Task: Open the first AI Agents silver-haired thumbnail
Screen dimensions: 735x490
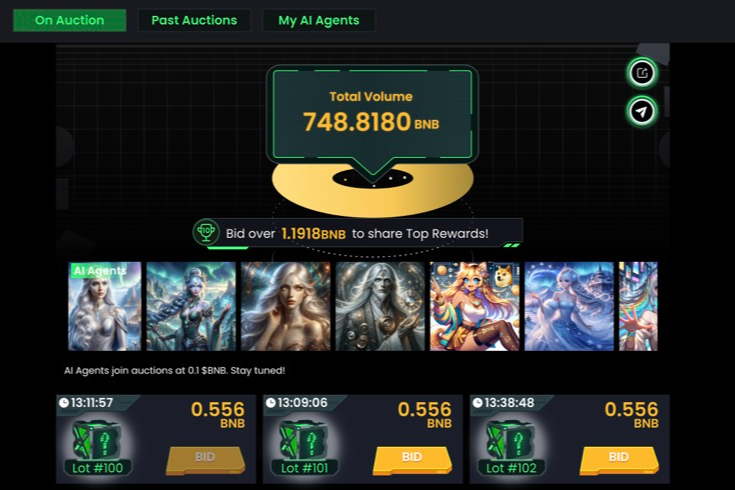Action: coord(105,306)
